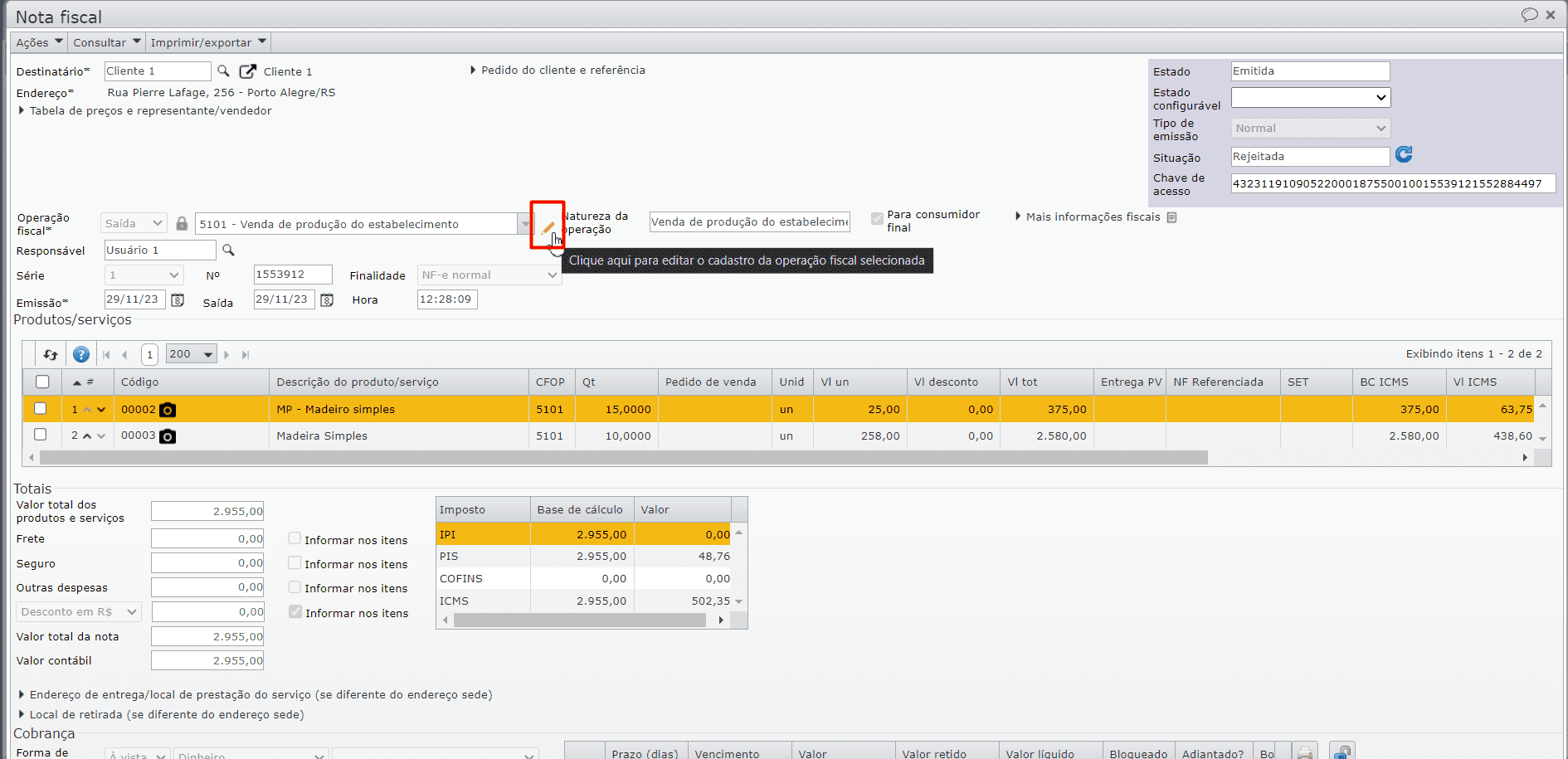Expand 'Tabela de preços e representante/vendedor' section
The height and width of the screenshot is (759, 1568).
(145, 111)
